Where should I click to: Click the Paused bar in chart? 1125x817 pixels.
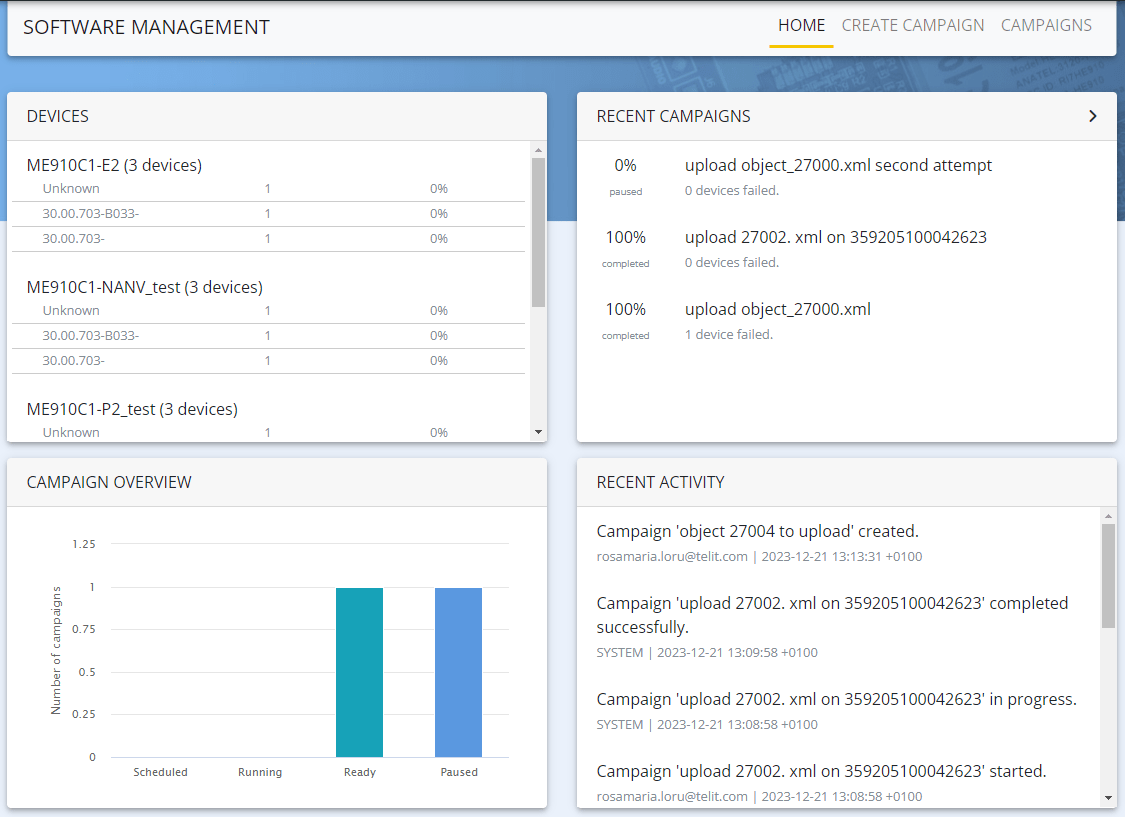pos(458,672)
